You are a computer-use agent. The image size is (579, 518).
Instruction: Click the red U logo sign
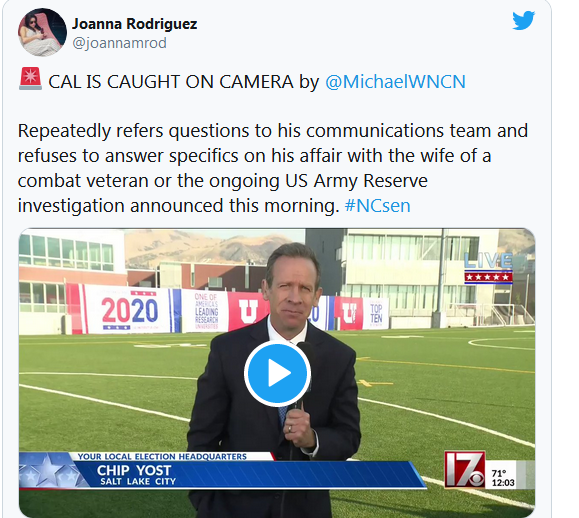tap(248, 310)
